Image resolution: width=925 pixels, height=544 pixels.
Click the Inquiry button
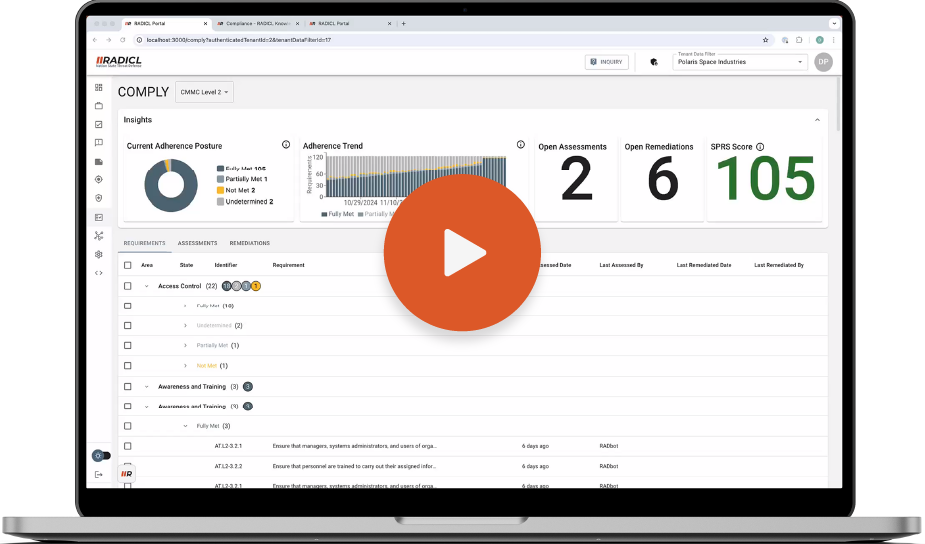[606, 62]
